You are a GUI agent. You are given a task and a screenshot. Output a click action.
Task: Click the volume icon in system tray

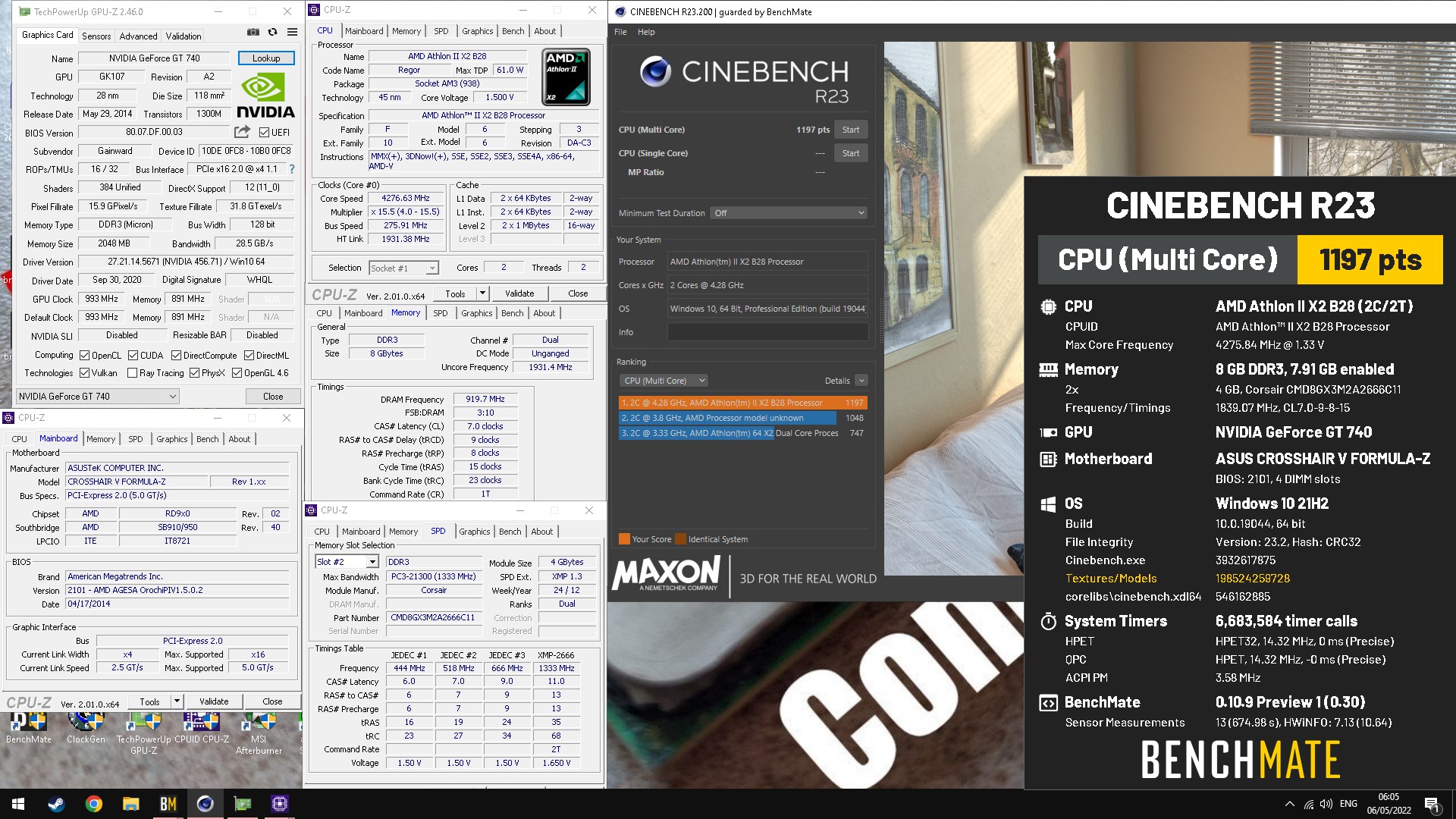pyautogui.click(x=1326, y=804)
